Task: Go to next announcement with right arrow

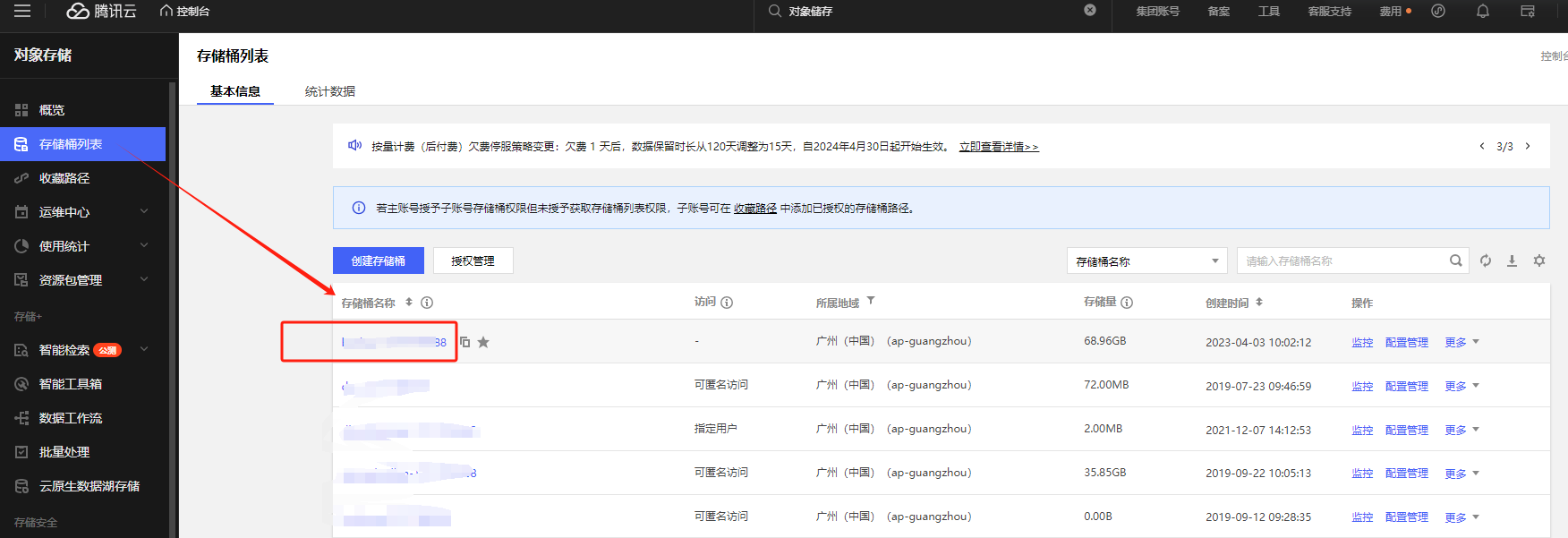Action: click(1528, 146)
